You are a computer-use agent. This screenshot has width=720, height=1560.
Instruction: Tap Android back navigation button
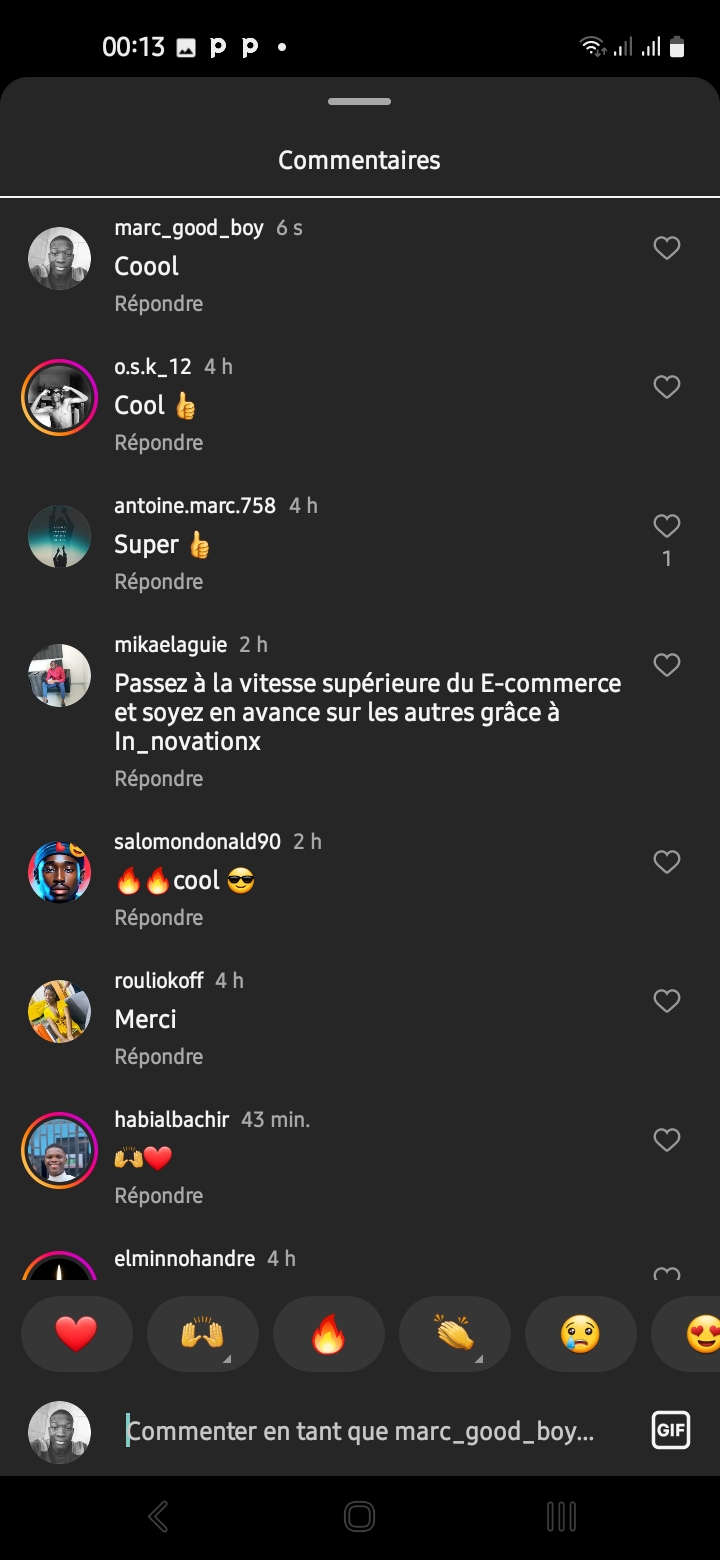pyautogui.click(x=158, y=1516)
